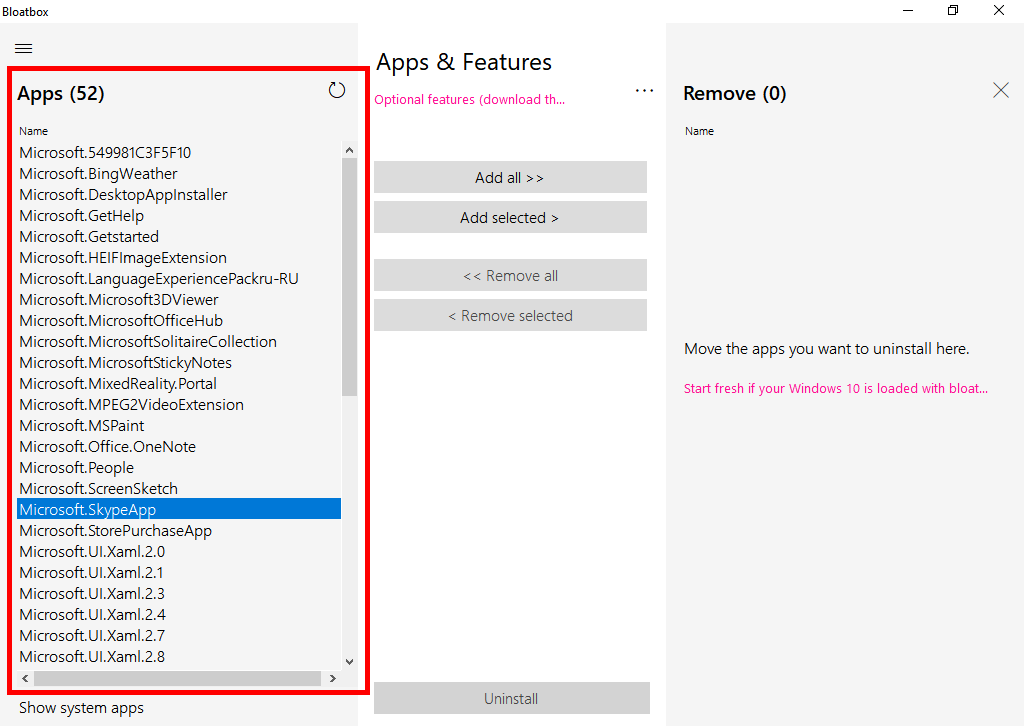Close the Remove panel with X icon
The image size is (1024, 726).
(1001, 90)
